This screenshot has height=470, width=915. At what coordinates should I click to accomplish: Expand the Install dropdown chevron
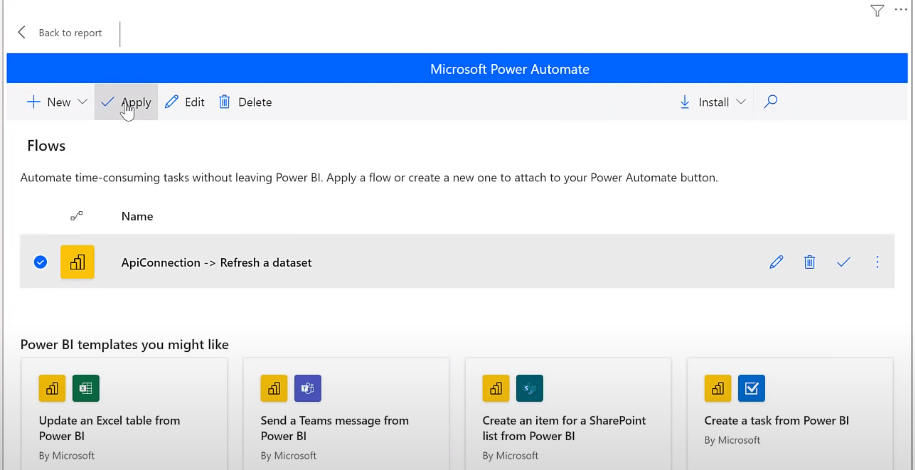(741, 102)
